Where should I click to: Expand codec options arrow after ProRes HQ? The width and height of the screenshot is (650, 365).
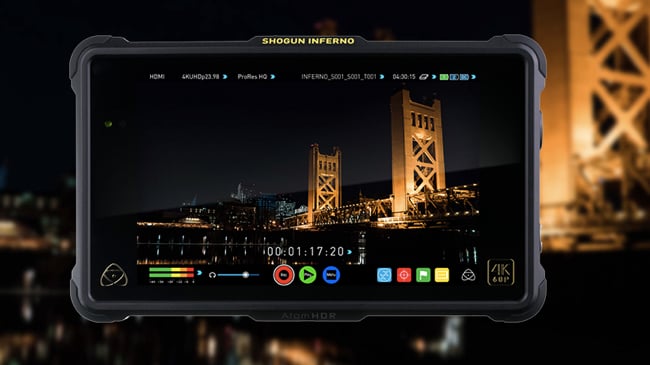tap(273, 77)
